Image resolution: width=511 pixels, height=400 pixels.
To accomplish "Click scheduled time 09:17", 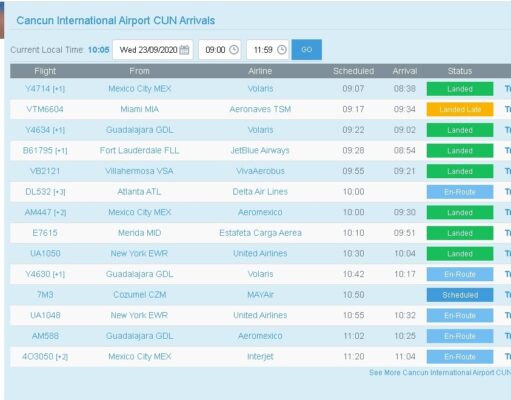I will (x=353, y=109).
